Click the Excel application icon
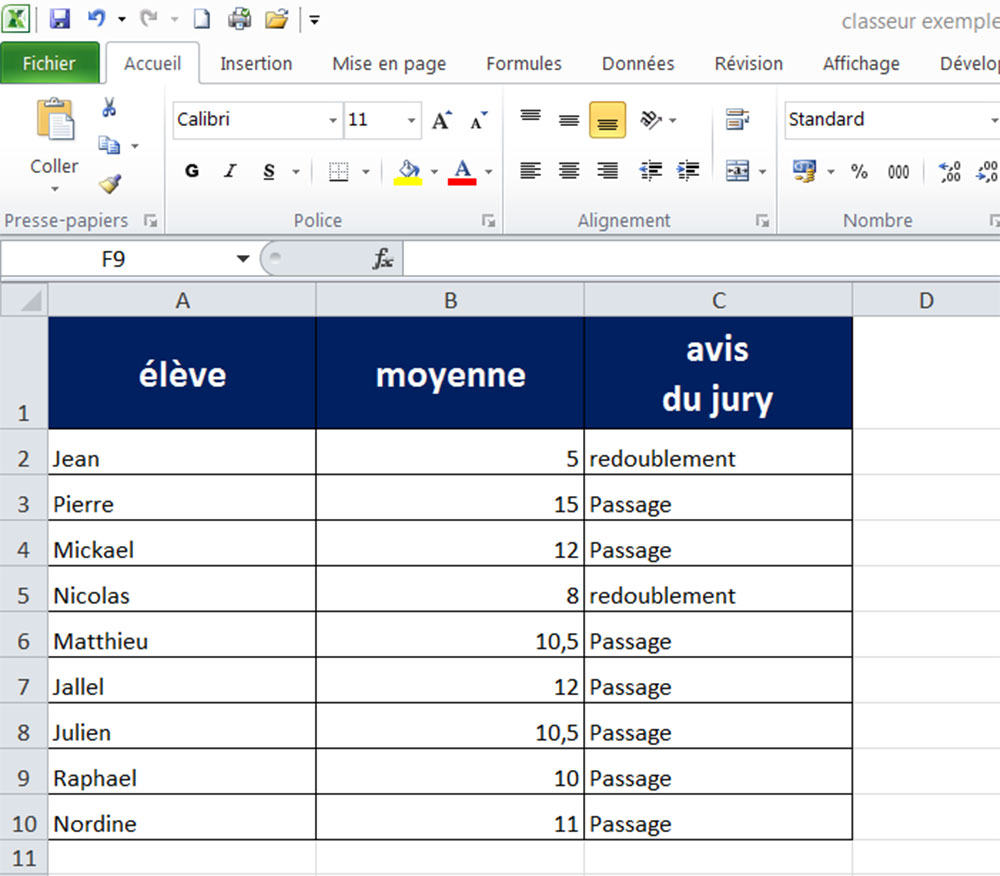This screenshot has height=876, width=1000. coord(15,18)
